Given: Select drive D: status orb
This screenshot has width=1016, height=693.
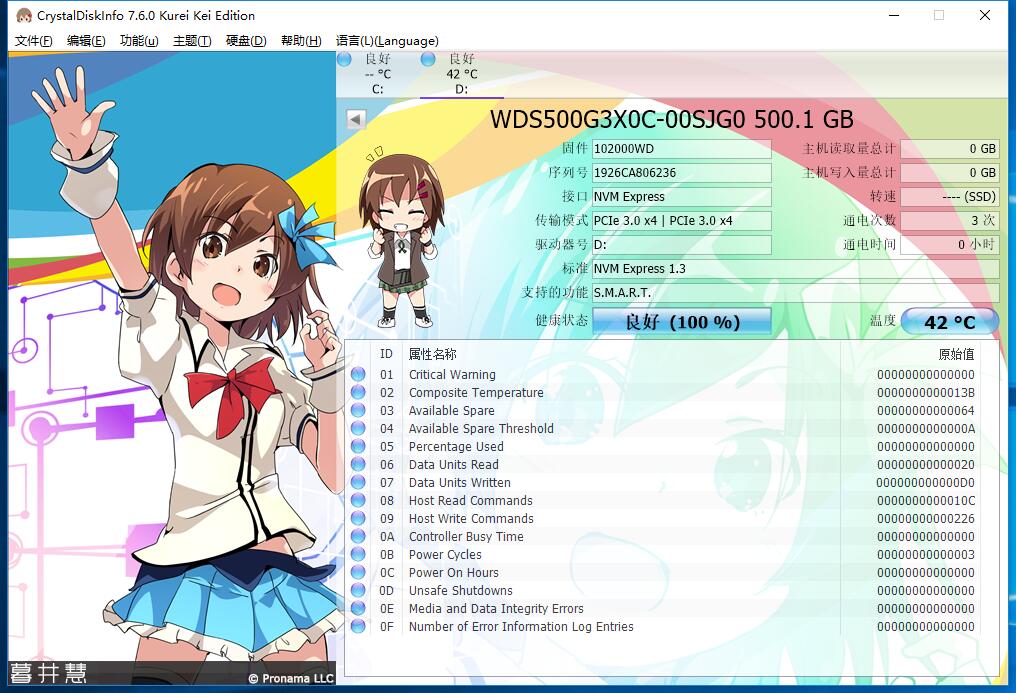Looking at the screenshot, I should tap(428, 60).
